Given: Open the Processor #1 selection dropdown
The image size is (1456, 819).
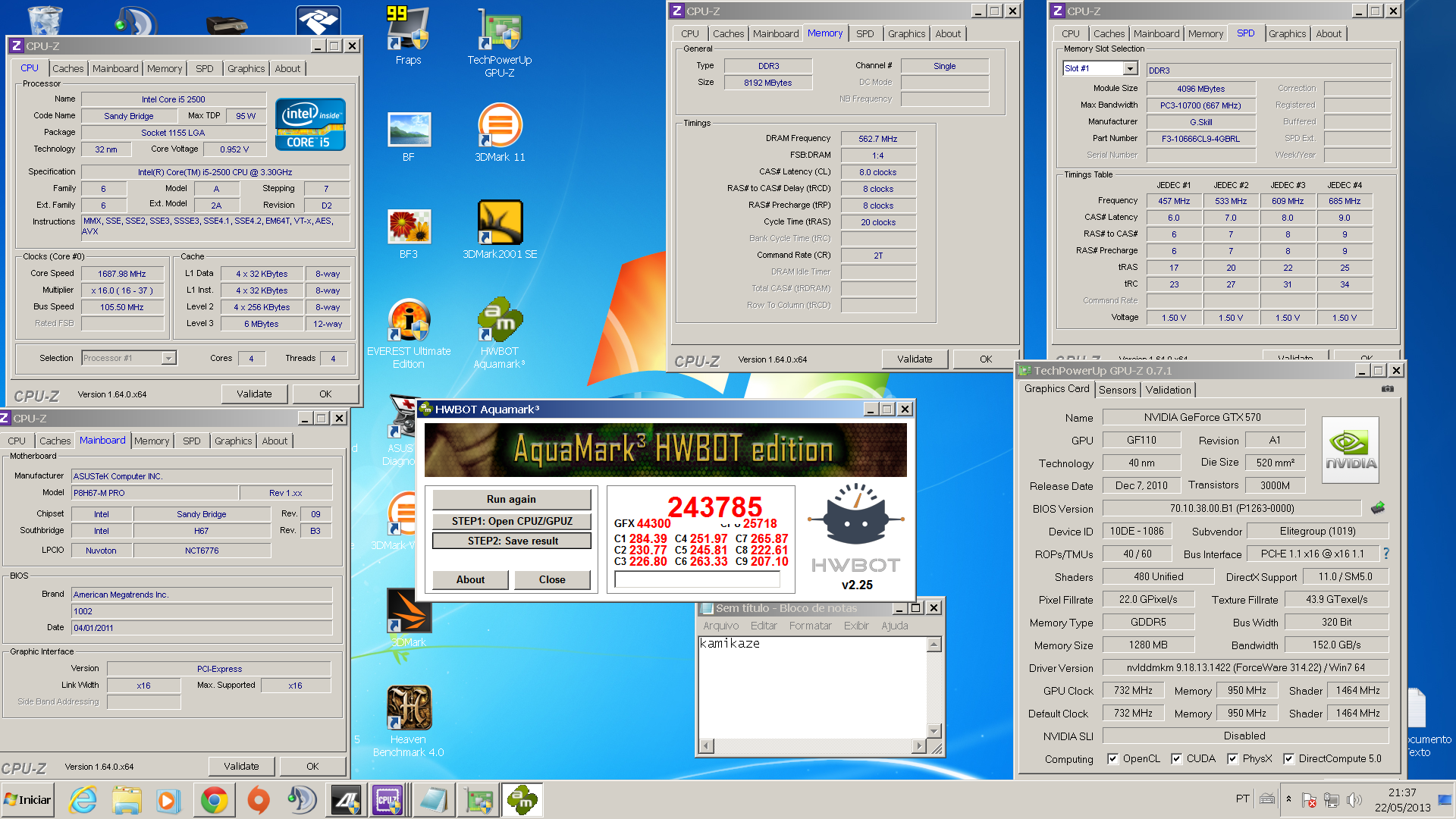Looking at the screenshot, I should coord(168,358).
